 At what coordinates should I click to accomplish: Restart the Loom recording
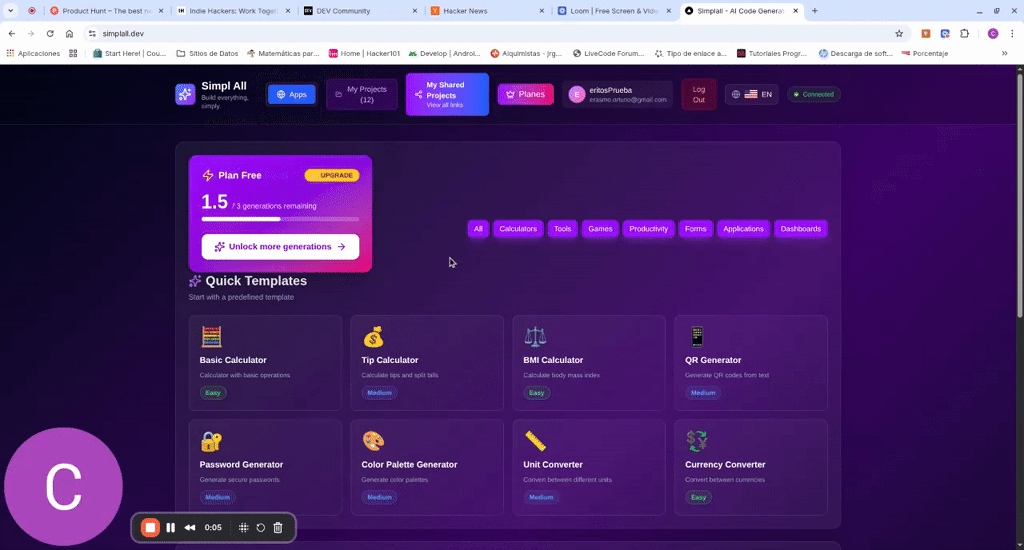(261, 528)
